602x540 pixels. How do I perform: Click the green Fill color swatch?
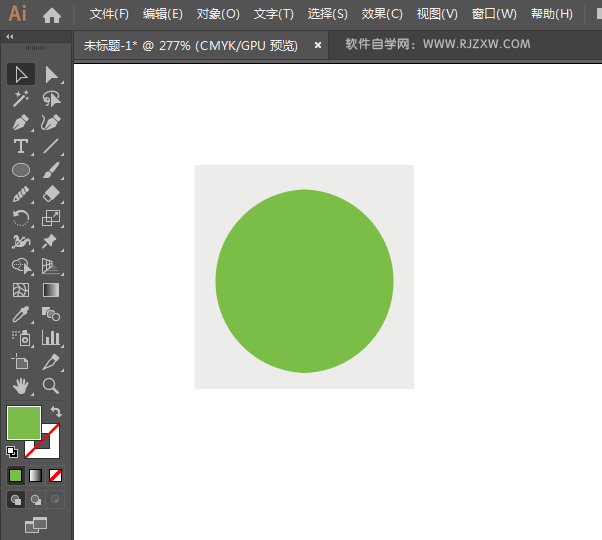24,423
